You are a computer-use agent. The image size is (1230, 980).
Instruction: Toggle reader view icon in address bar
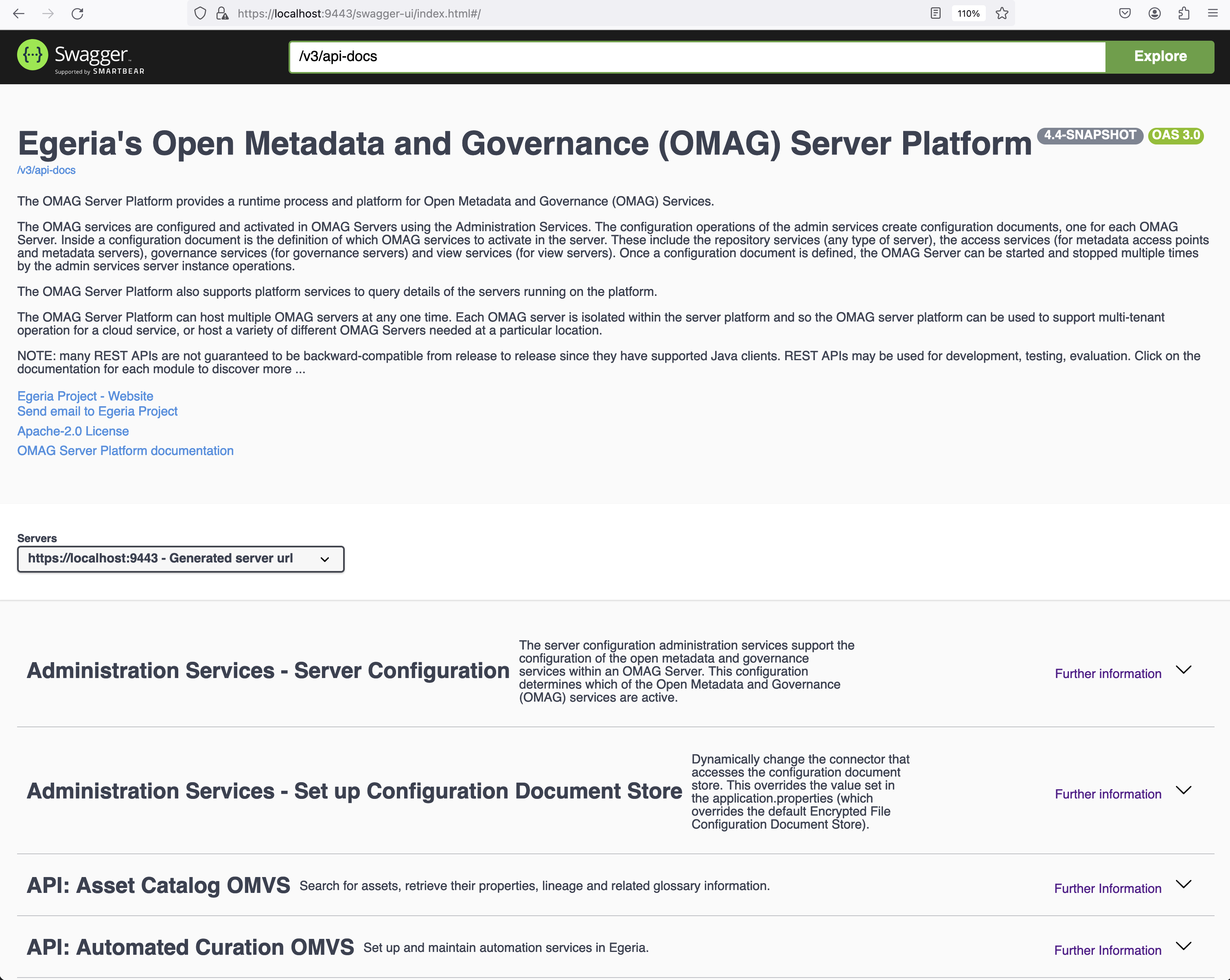935,14
